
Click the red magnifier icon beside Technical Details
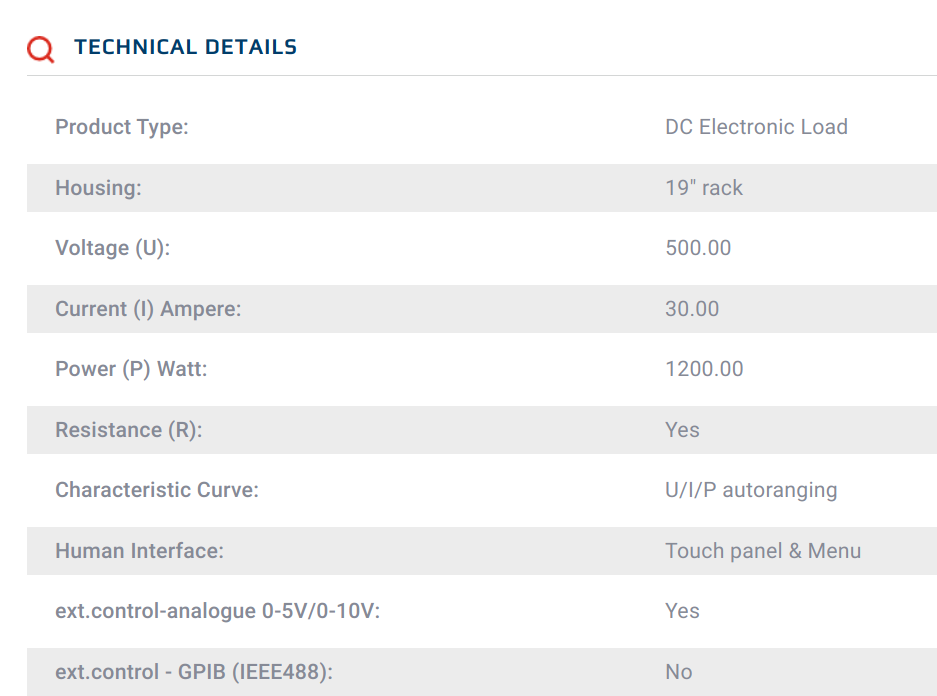point(41,49)
